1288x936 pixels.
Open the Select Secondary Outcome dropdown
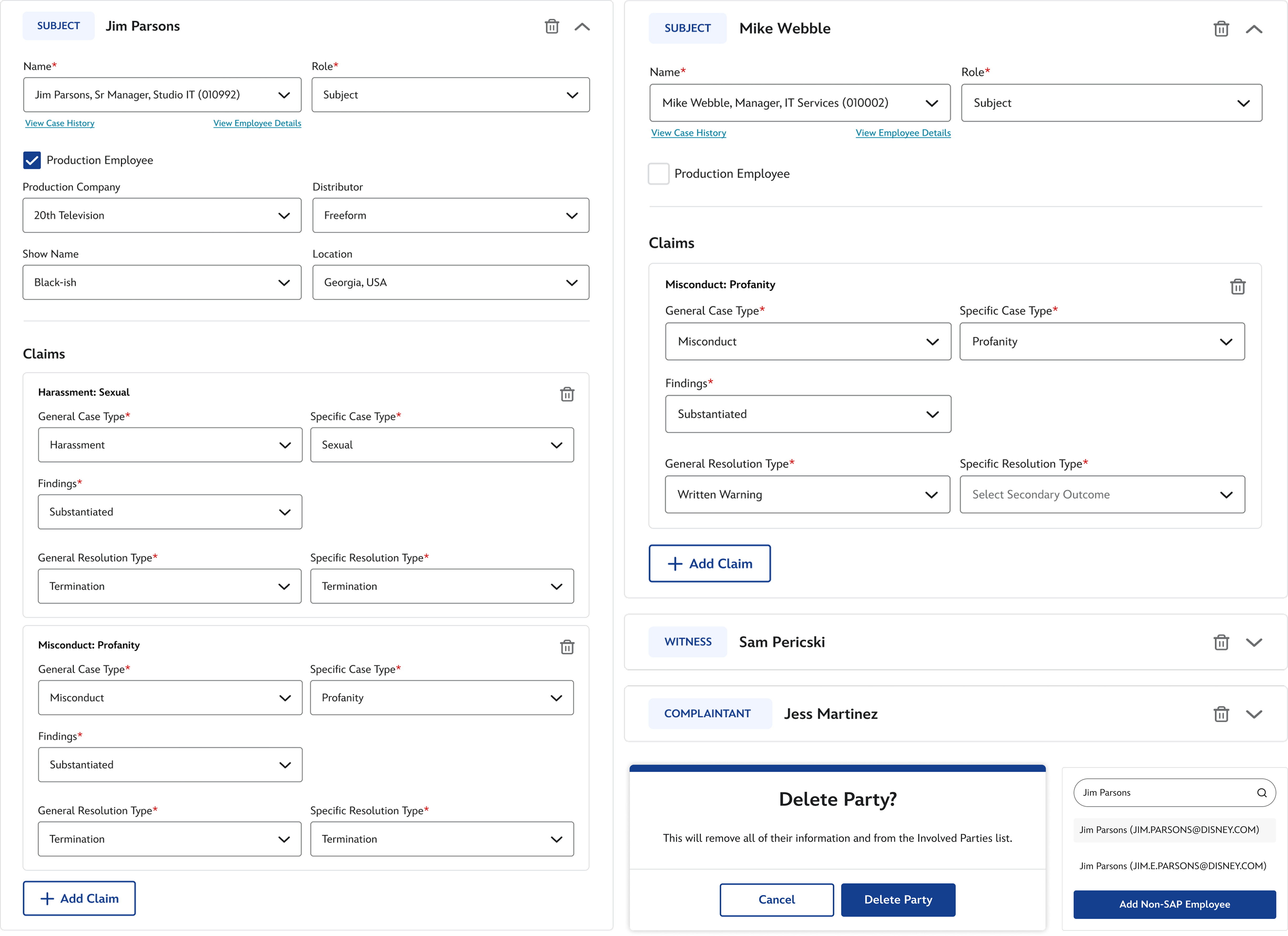pos(1102,495)
